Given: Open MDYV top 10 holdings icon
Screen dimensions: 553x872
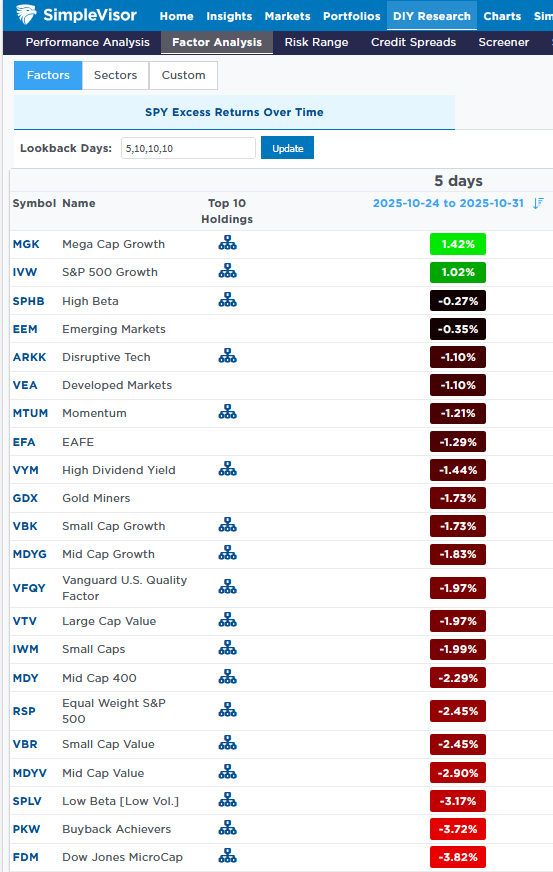Looking at the screenshot, I should tap(227, 772).
